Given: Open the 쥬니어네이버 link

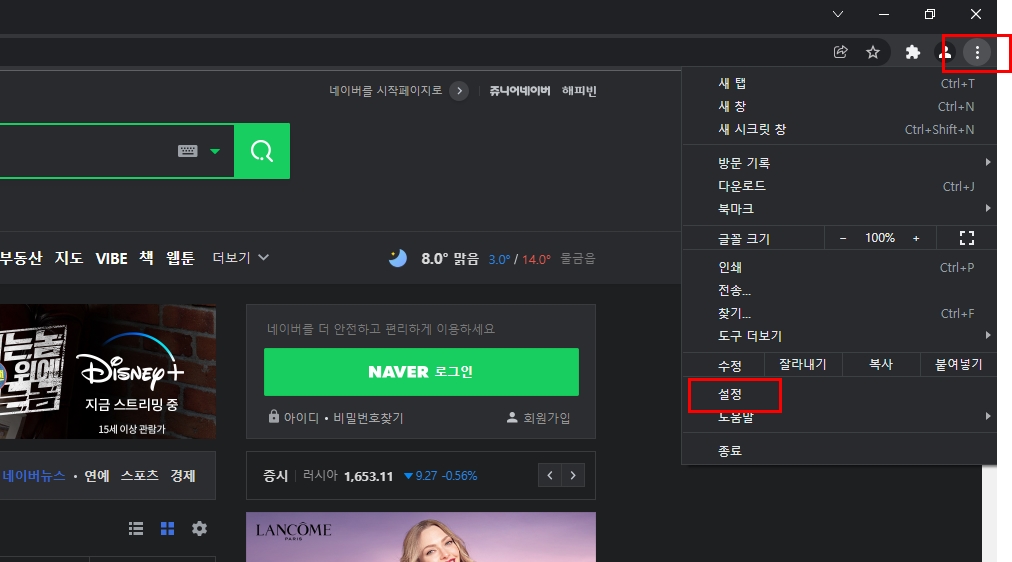Looking at the screenshot, I should coord(520,91).
